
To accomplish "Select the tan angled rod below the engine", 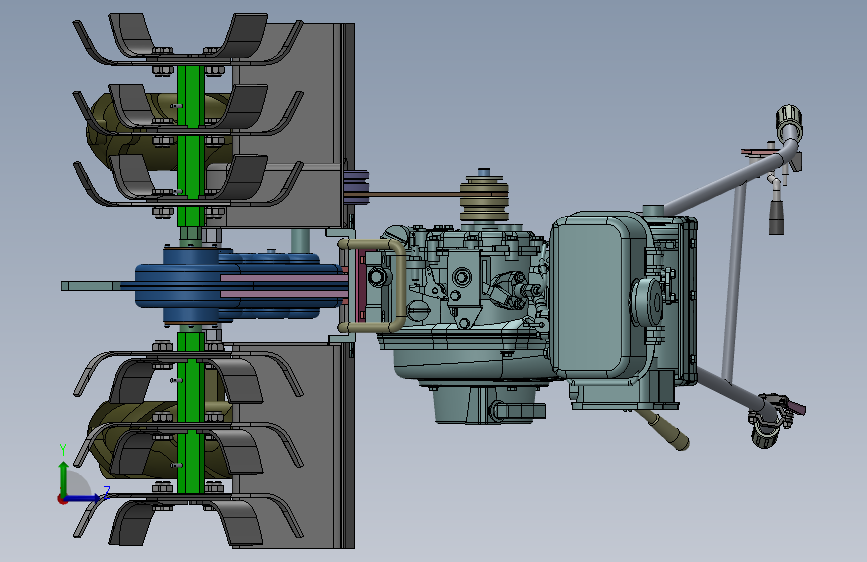I will click(664, 429).
